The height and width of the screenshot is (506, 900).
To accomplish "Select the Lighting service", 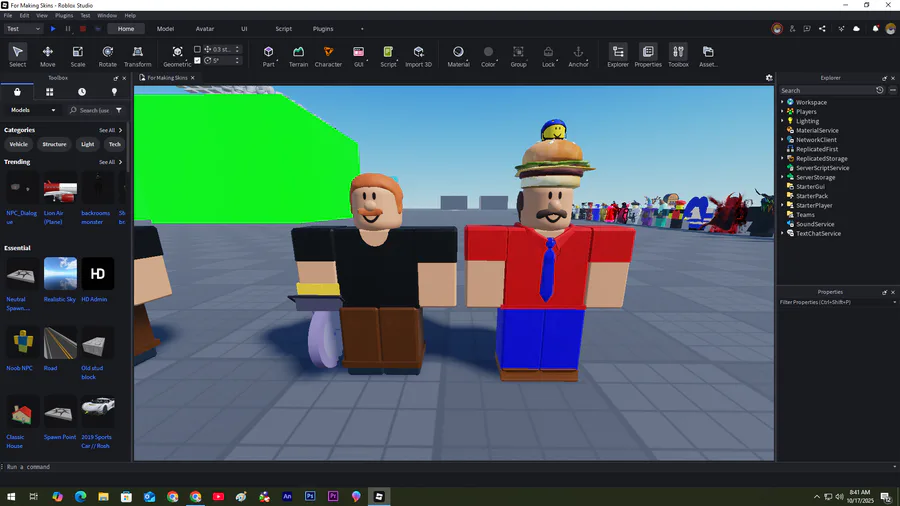I will click(x=807, y=121).
